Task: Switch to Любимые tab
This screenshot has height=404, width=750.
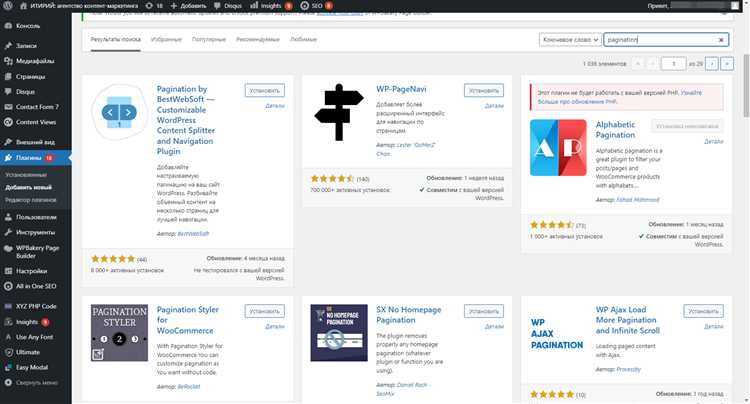Action: (x=303, y=40)
